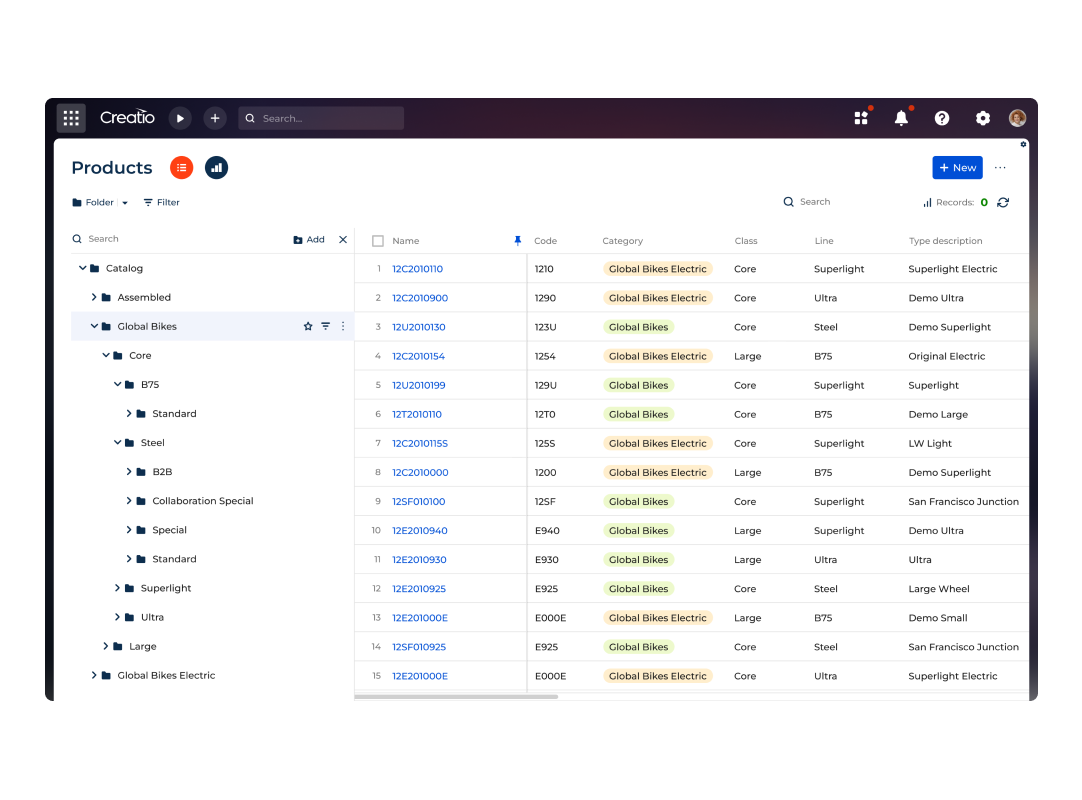
Task: Click the LW Light type description
Action: click(x=929, y=443)
